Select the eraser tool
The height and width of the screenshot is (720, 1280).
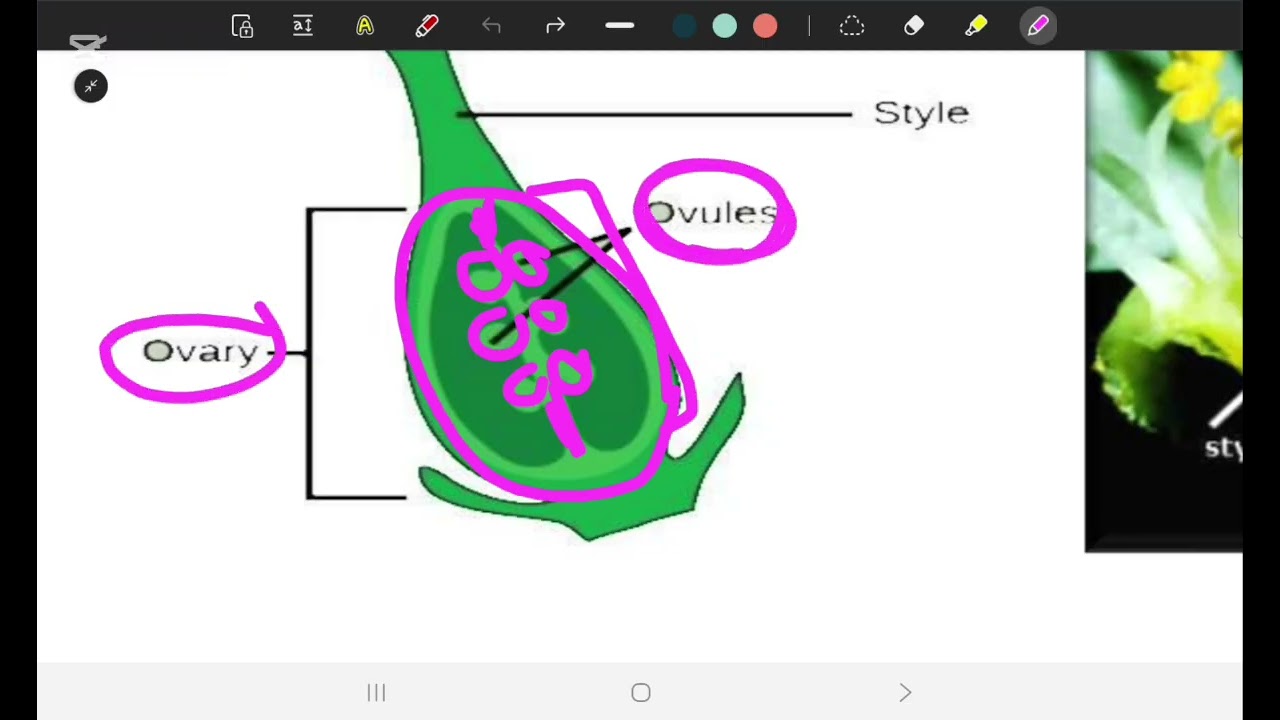914,26
